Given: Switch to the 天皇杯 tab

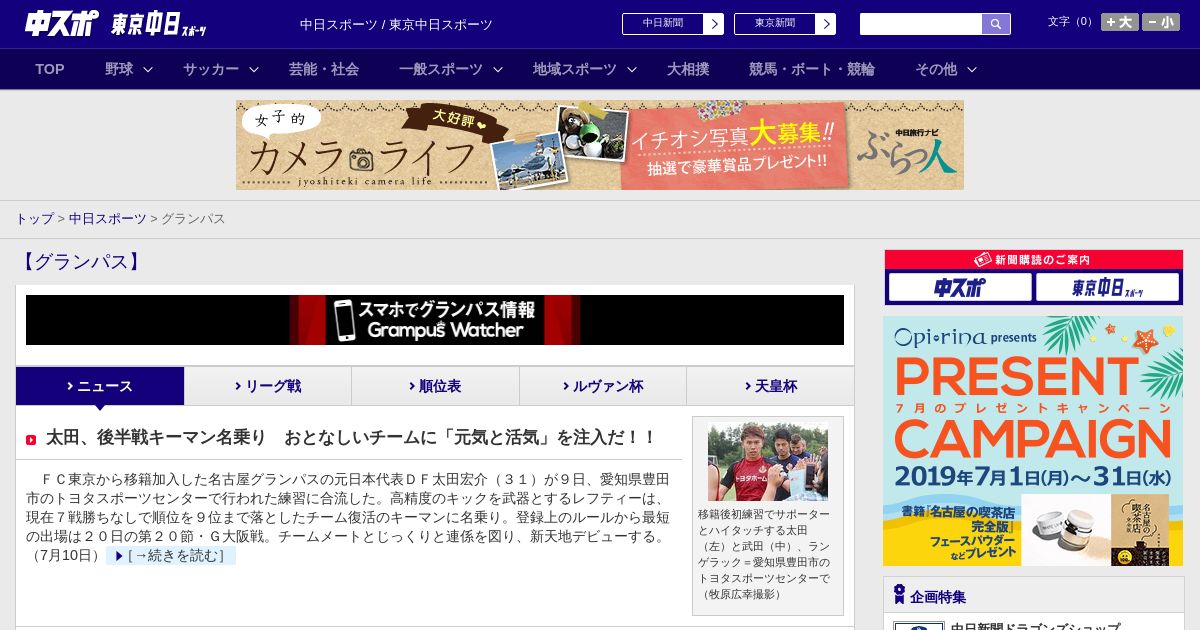Looking at the screenshot, I should point(770,386).
